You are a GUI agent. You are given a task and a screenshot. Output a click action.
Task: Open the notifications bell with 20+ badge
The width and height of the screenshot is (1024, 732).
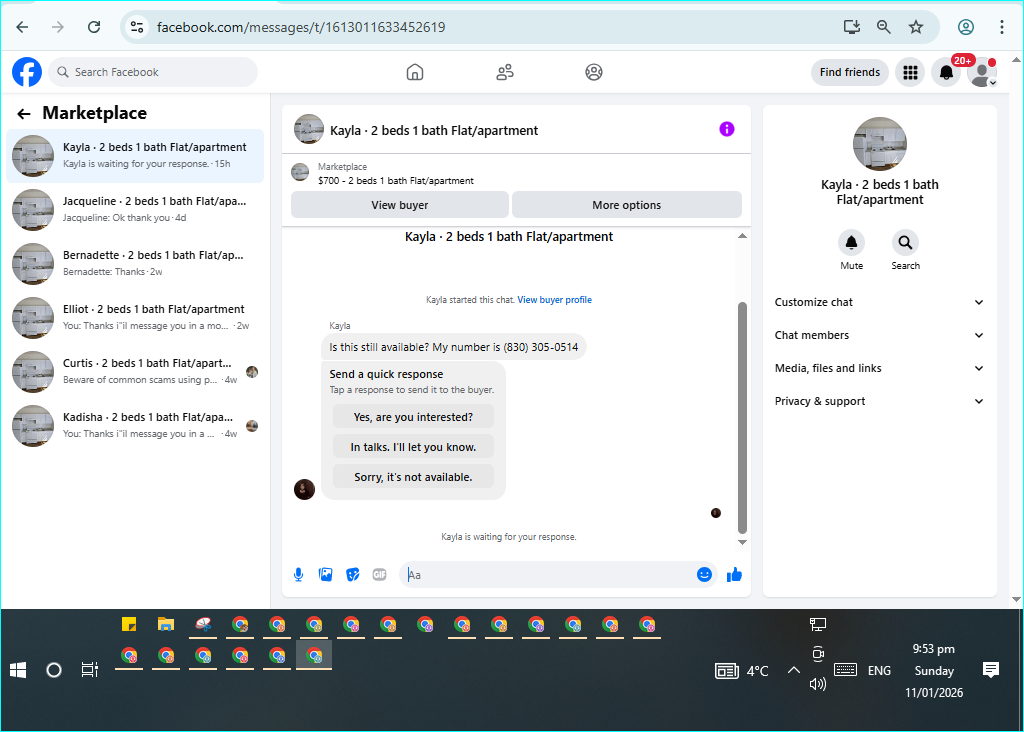point(946,72)
